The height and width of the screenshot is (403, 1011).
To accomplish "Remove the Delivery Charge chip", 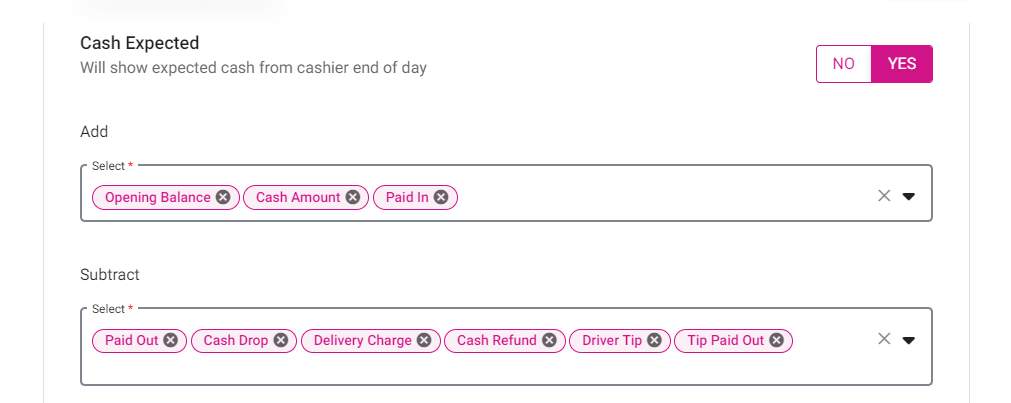I will point(424,340).
